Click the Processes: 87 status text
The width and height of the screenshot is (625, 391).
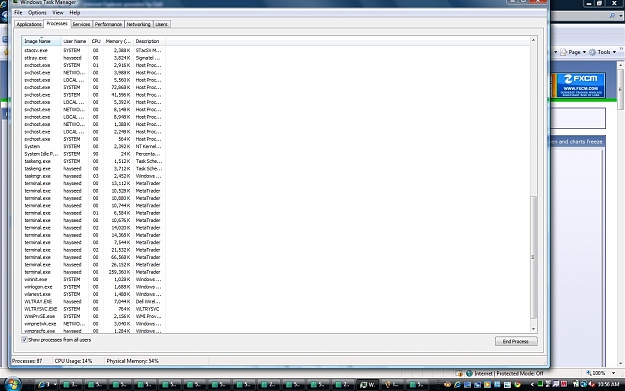[x=27, y=361]
